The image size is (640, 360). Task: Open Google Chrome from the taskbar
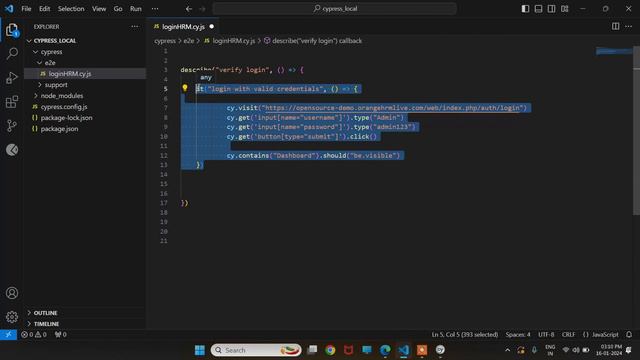330,350
